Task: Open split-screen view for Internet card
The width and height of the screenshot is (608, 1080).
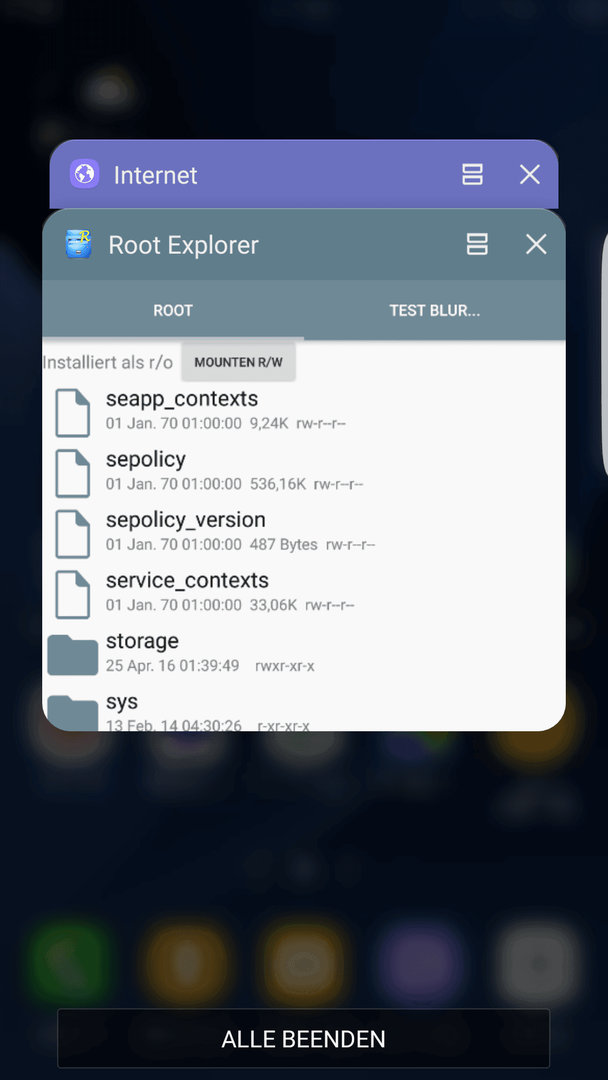Action: (472, 175)
